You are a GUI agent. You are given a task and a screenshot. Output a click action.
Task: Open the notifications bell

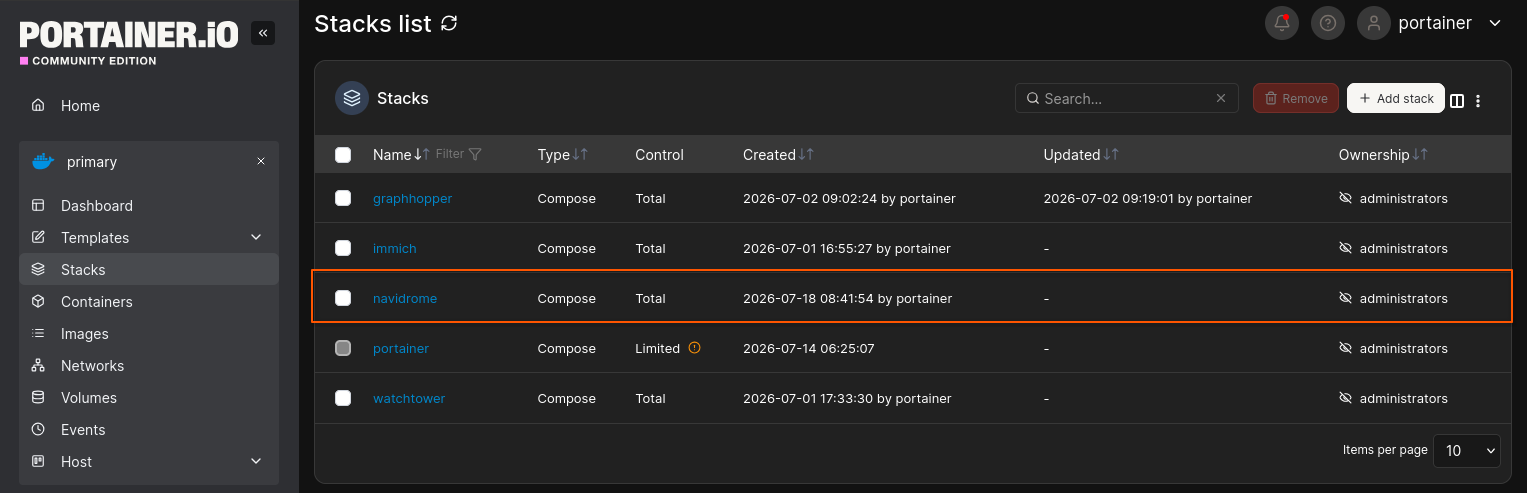1282,23
